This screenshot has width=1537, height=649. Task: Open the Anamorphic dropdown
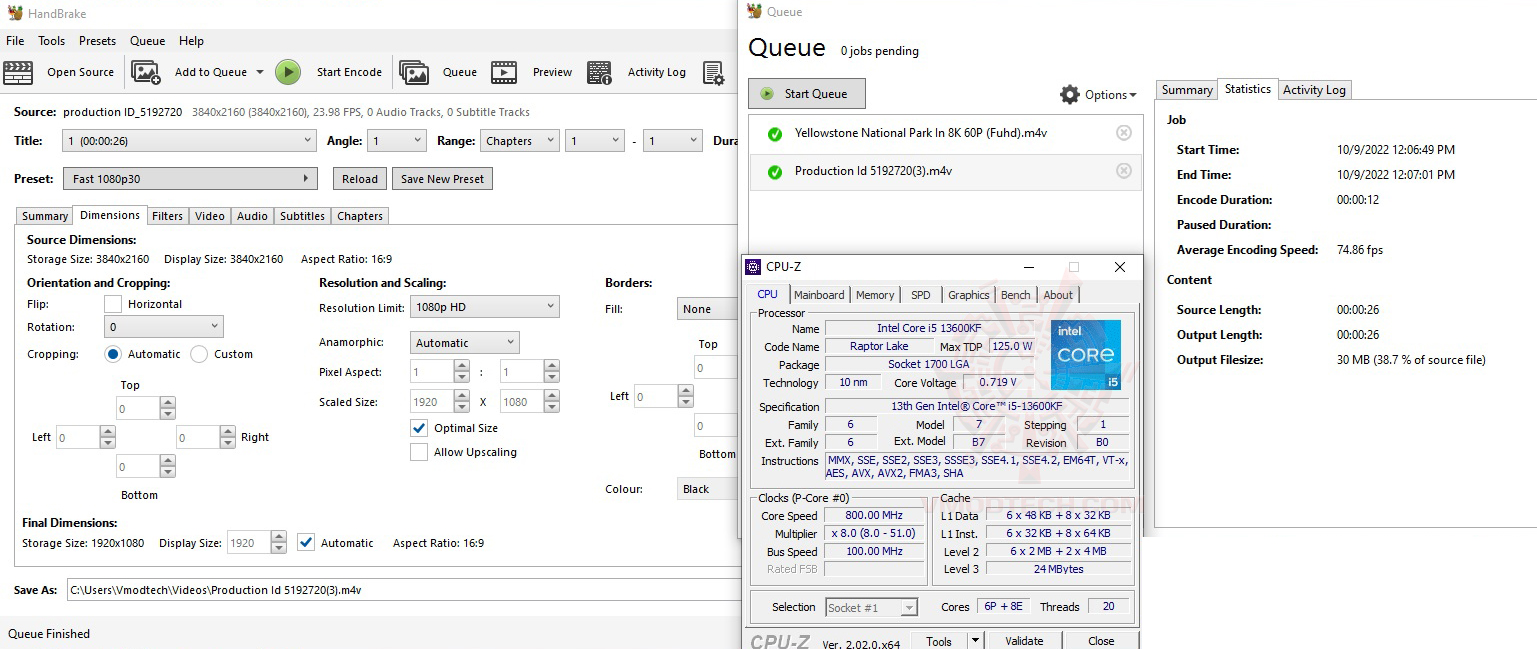coord(465,343)
